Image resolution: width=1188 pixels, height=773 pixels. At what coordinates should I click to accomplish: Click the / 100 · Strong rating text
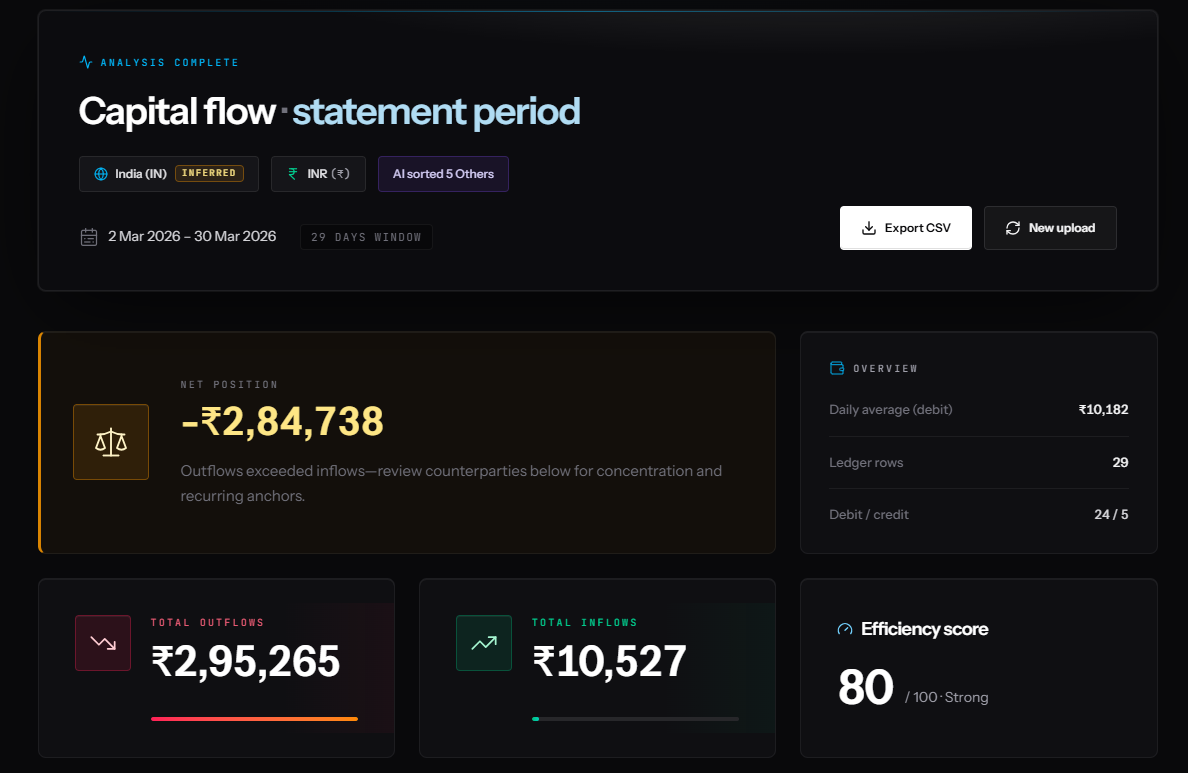tap(946, 697)
